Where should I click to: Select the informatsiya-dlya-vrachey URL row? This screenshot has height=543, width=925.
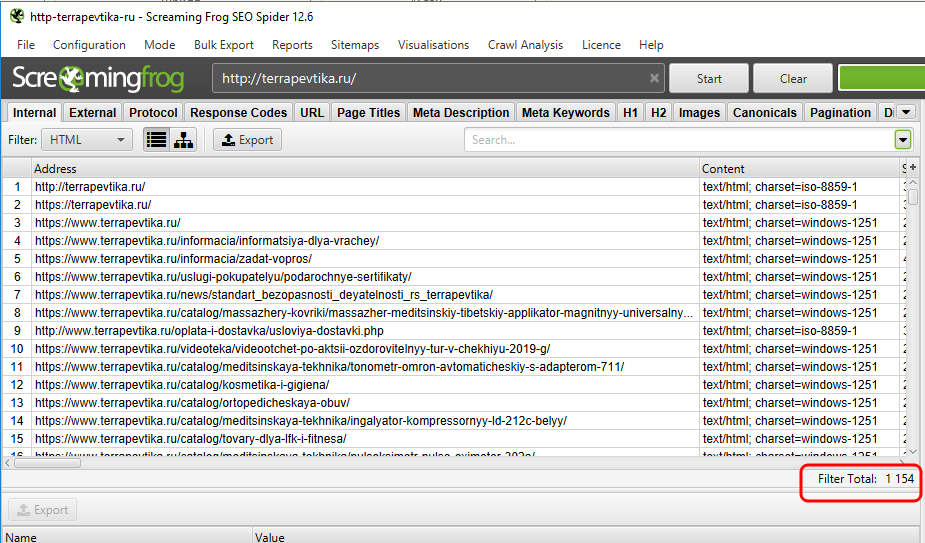(x=207, y=241)
